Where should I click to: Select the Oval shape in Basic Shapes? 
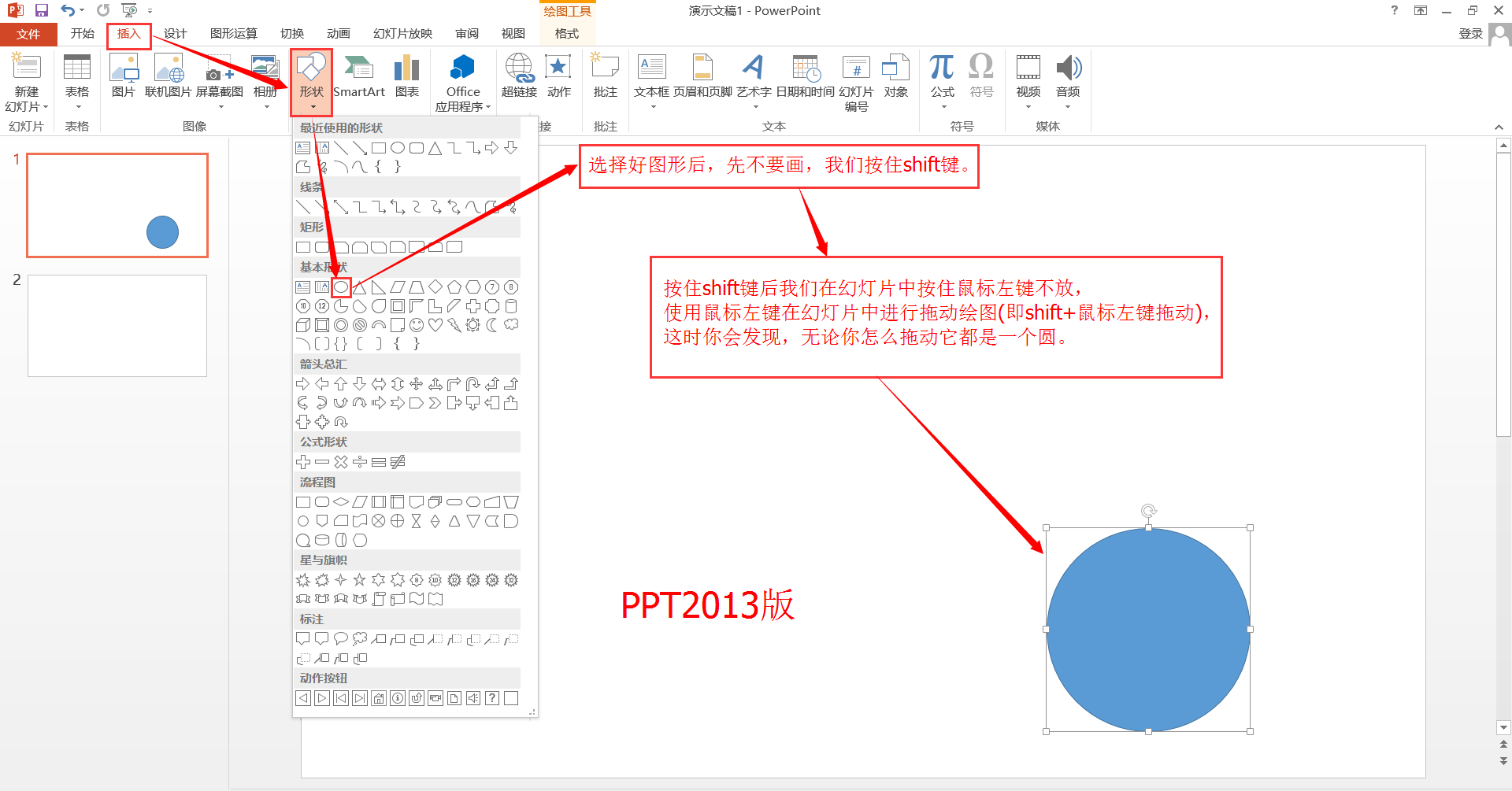click(341, 287)
